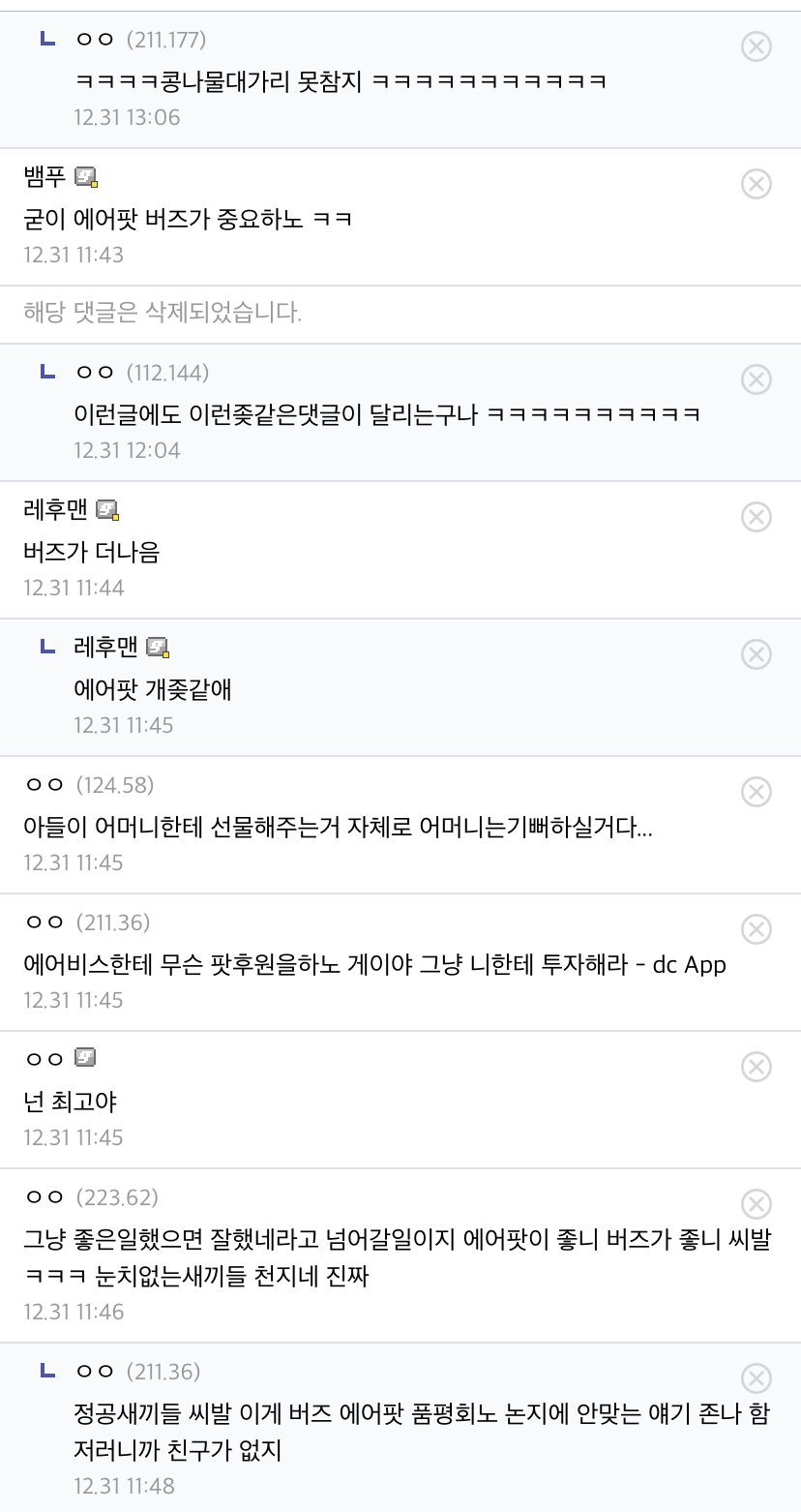Click the ㅇㅇ (124.58) author name
This screenshot has width=801, height=1512.
point(89,785)
